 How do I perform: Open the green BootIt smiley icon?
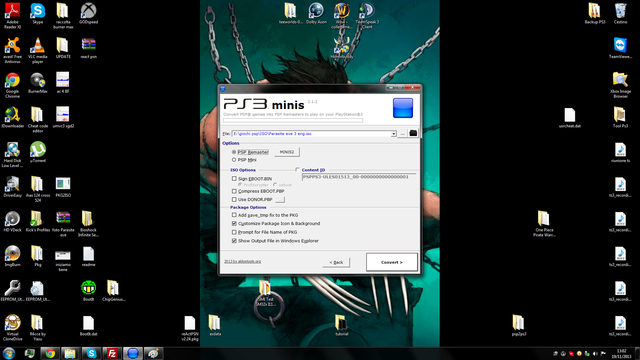88,291
